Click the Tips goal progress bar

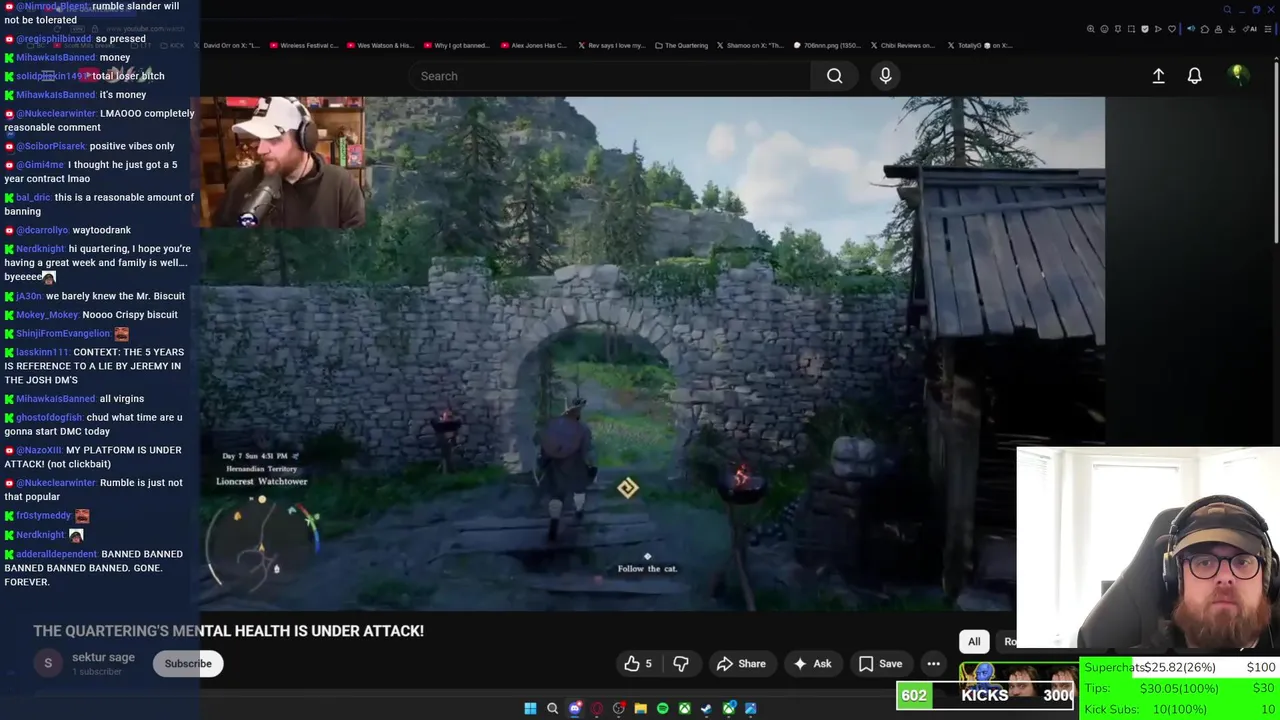pyautogui.click(x=1180, y=688)
